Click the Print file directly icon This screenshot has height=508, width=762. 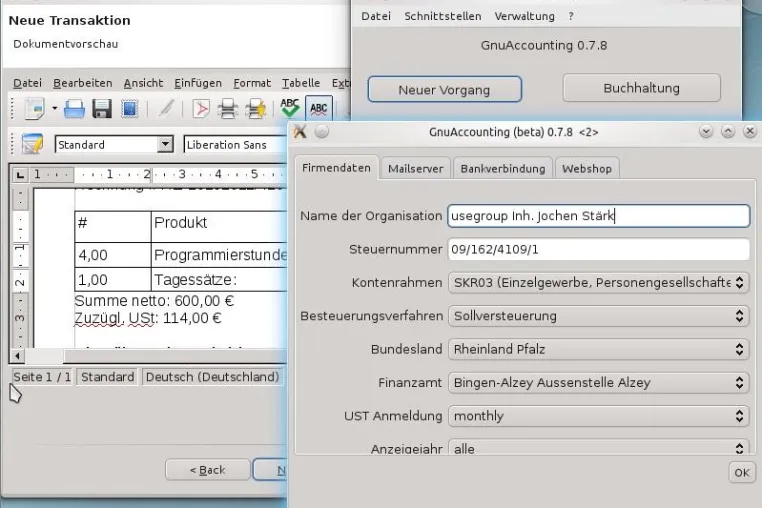227,109
